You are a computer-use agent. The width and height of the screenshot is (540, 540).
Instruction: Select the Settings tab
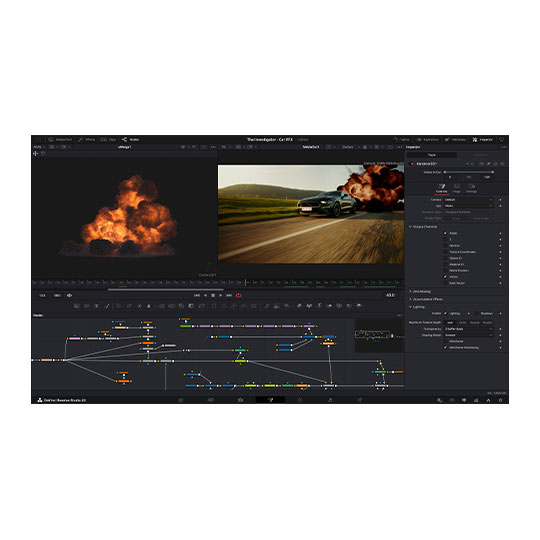[471, 188]
